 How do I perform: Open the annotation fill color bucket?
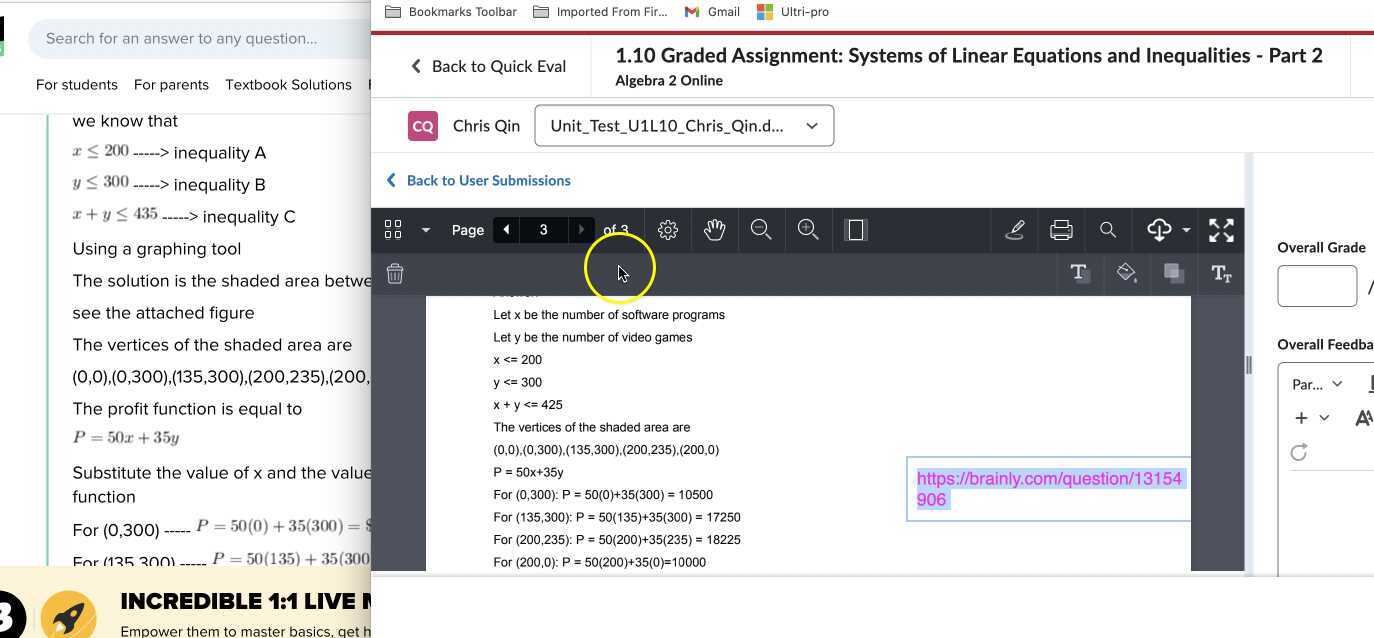1127,273
